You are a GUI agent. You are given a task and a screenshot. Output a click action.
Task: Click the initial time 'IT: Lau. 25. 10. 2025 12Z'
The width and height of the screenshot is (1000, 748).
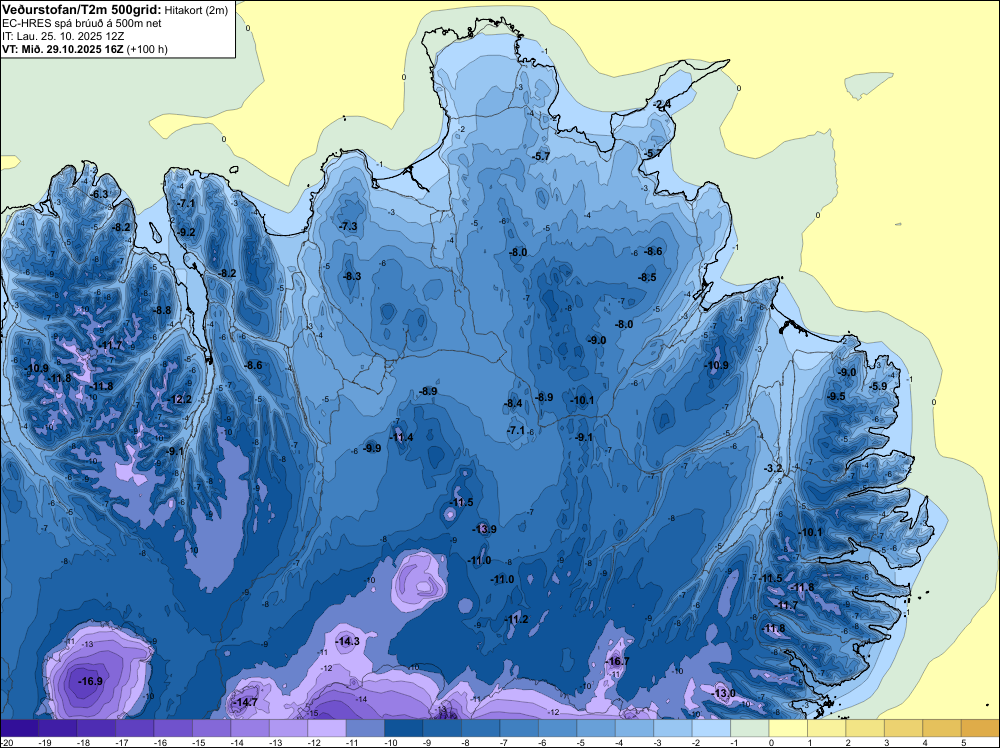click(62, 36)
